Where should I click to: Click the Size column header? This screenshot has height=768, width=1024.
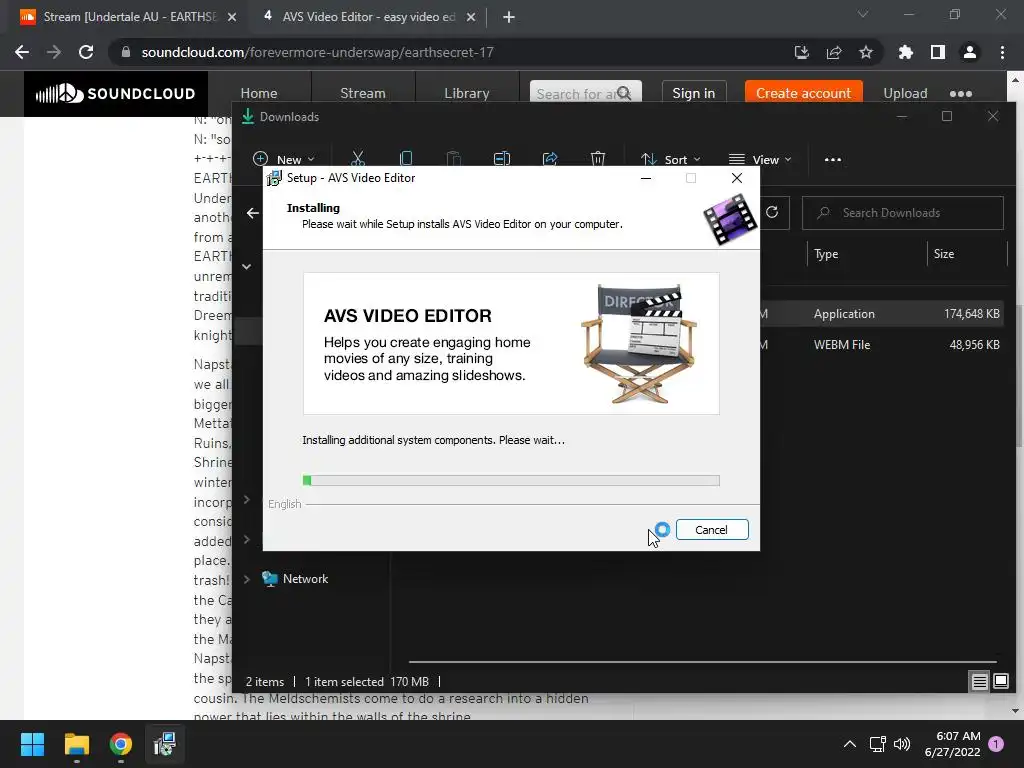(944, 254)
